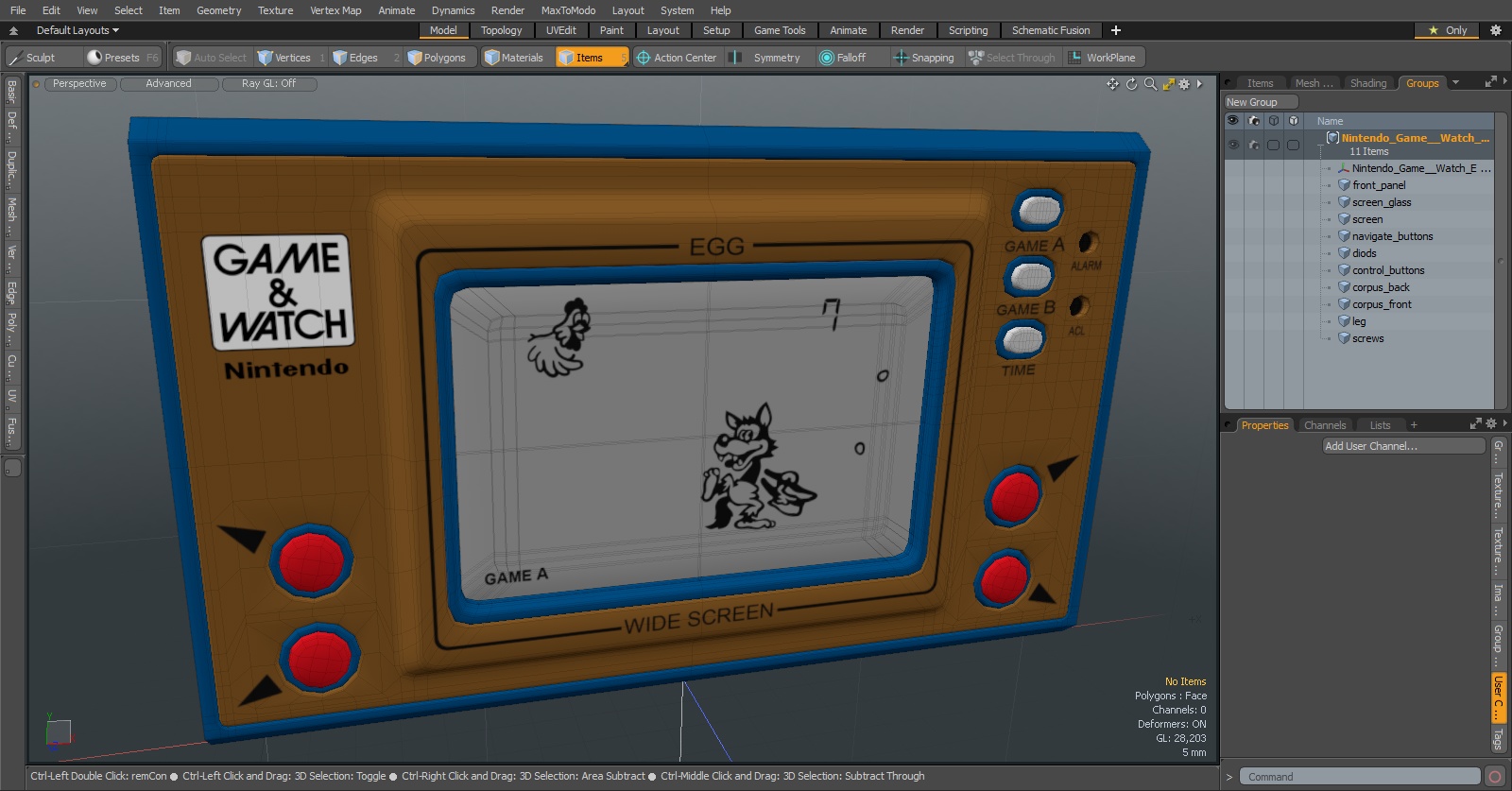
Task: Click the command history record icon
Action: [x=1494, y=777]
